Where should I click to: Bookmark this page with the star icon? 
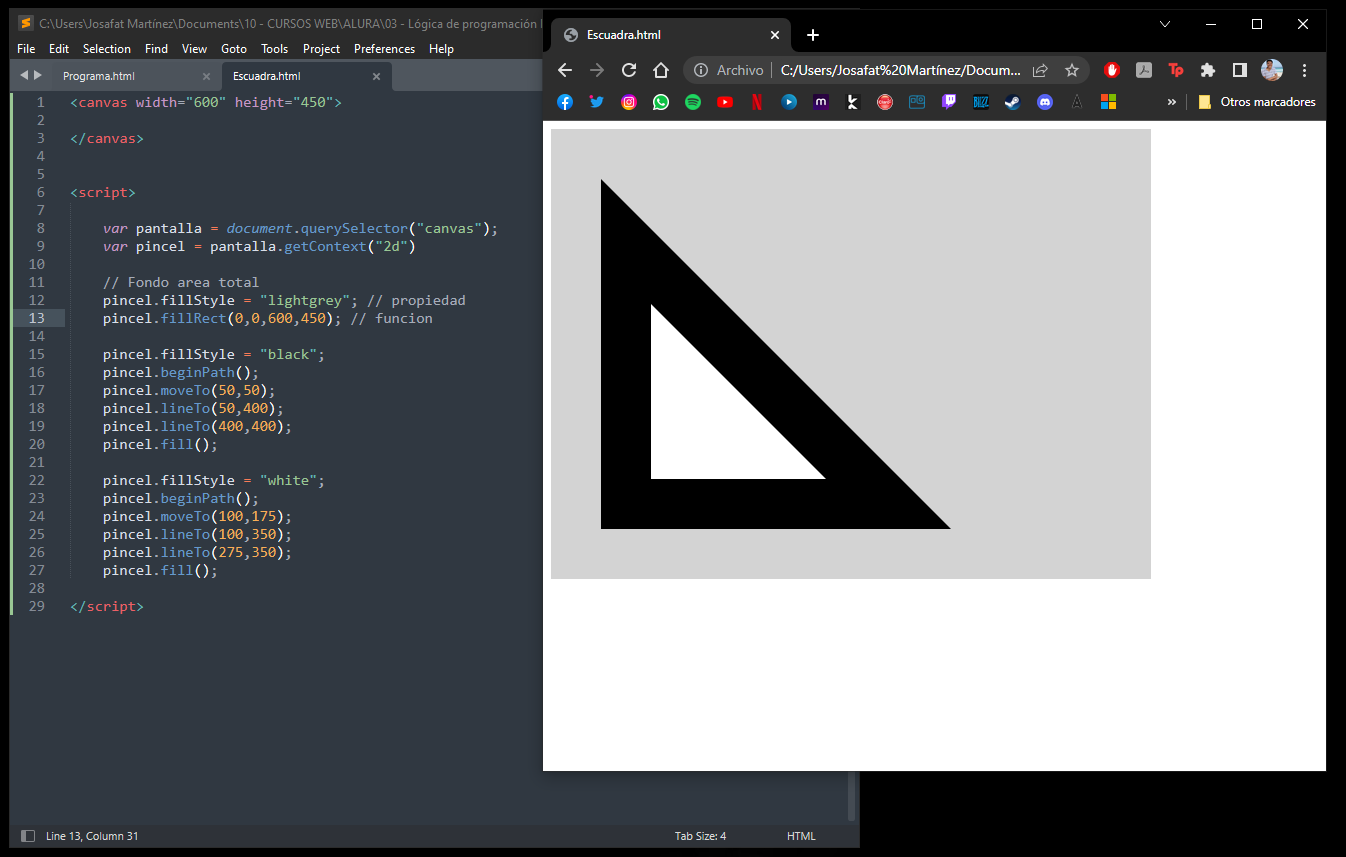(1072, 70)
